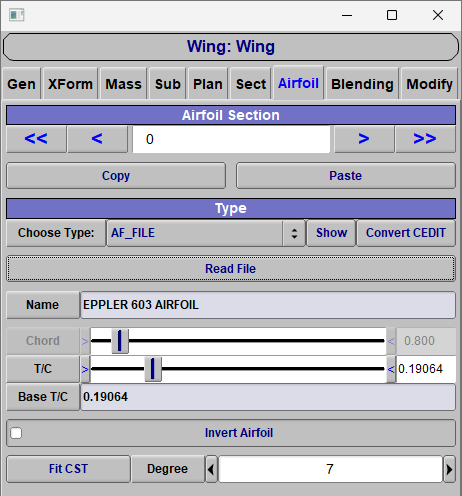The height and width of the screenshot is (496, 462).
Task: Click the dropdown spinner arrows beside AF_FILE
Action: coord(294,233)
